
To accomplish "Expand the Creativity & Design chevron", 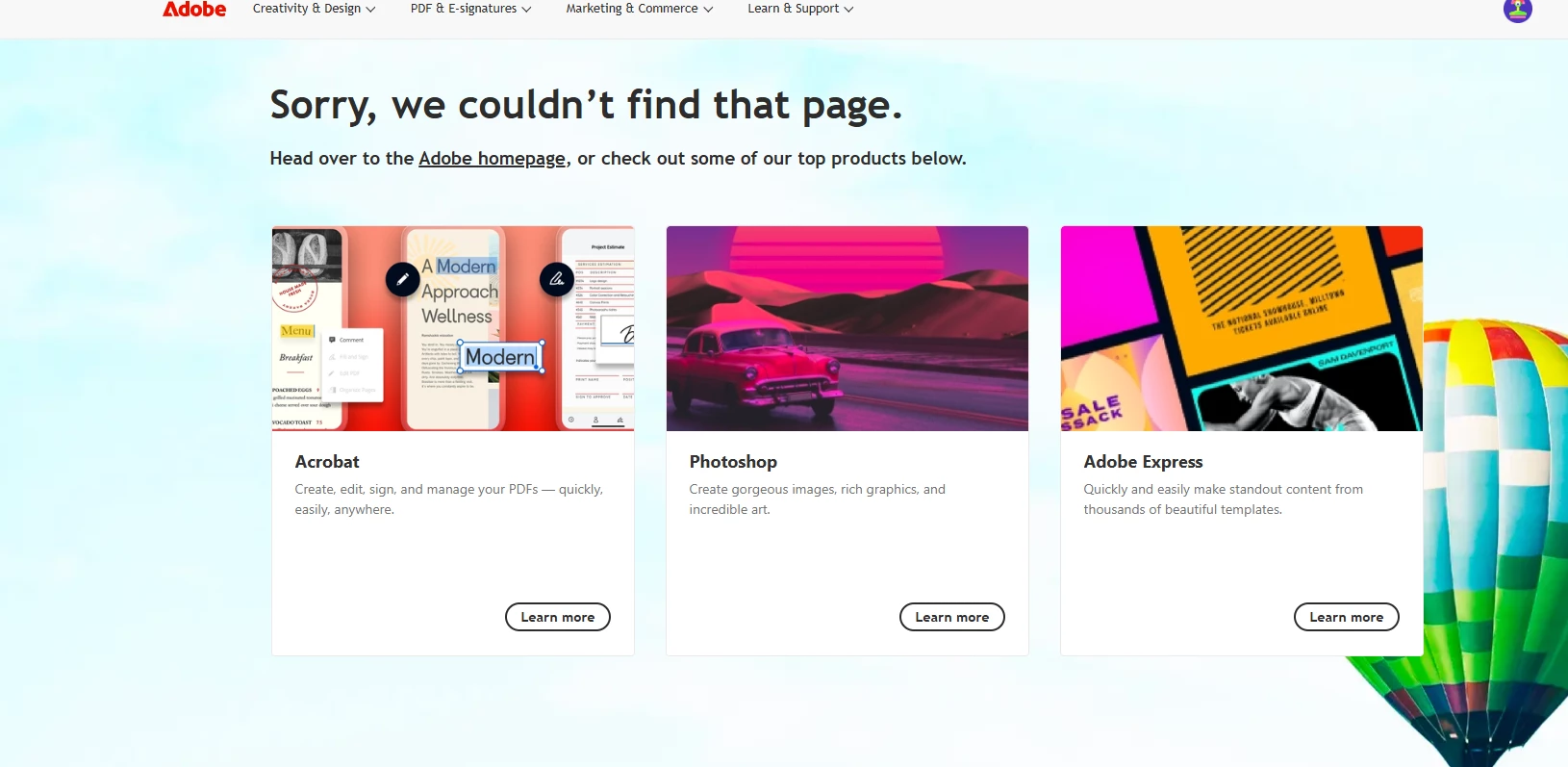I will tap(370, 10).
